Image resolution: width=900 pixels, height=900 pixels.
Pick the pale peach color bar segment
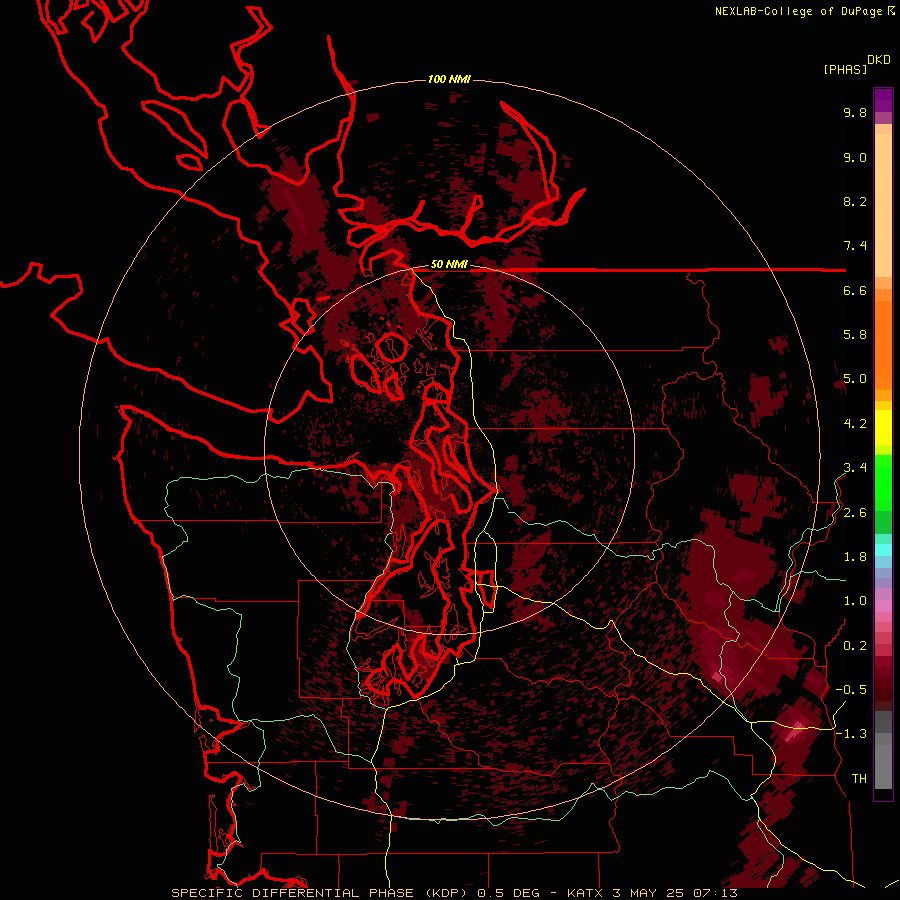[x=883, y=207]
